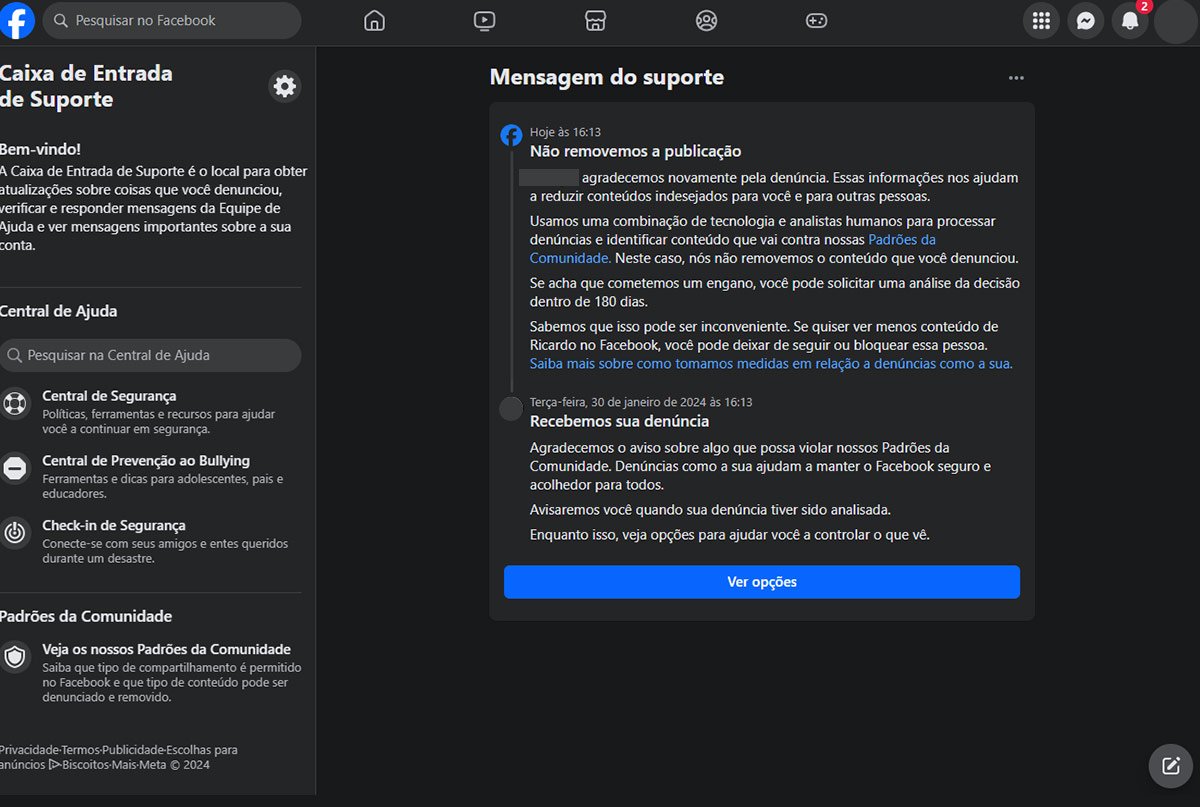Click the Bem-vindo! heading
Image resolution: width=1200 pixels, height=807 pixels.
pyautogui.click(x=40, y=149)
